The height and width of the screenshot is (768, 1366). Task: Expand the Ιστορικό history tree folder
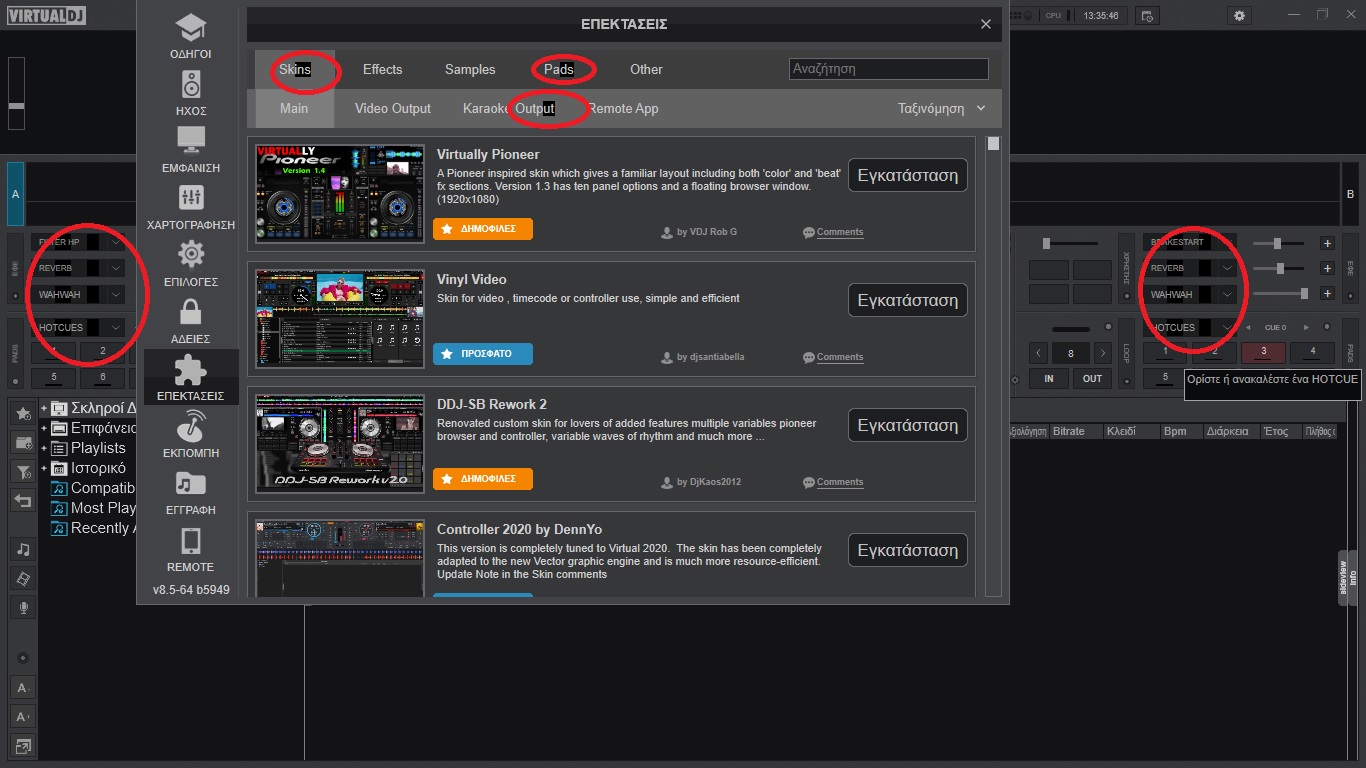coord(44,468)
